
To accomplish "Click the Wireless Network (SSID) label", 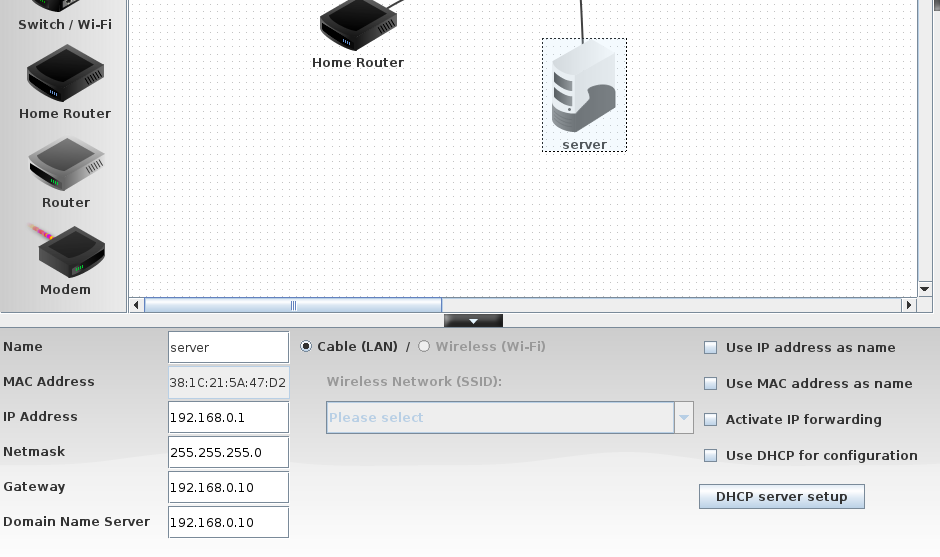I will coord(414,381).
